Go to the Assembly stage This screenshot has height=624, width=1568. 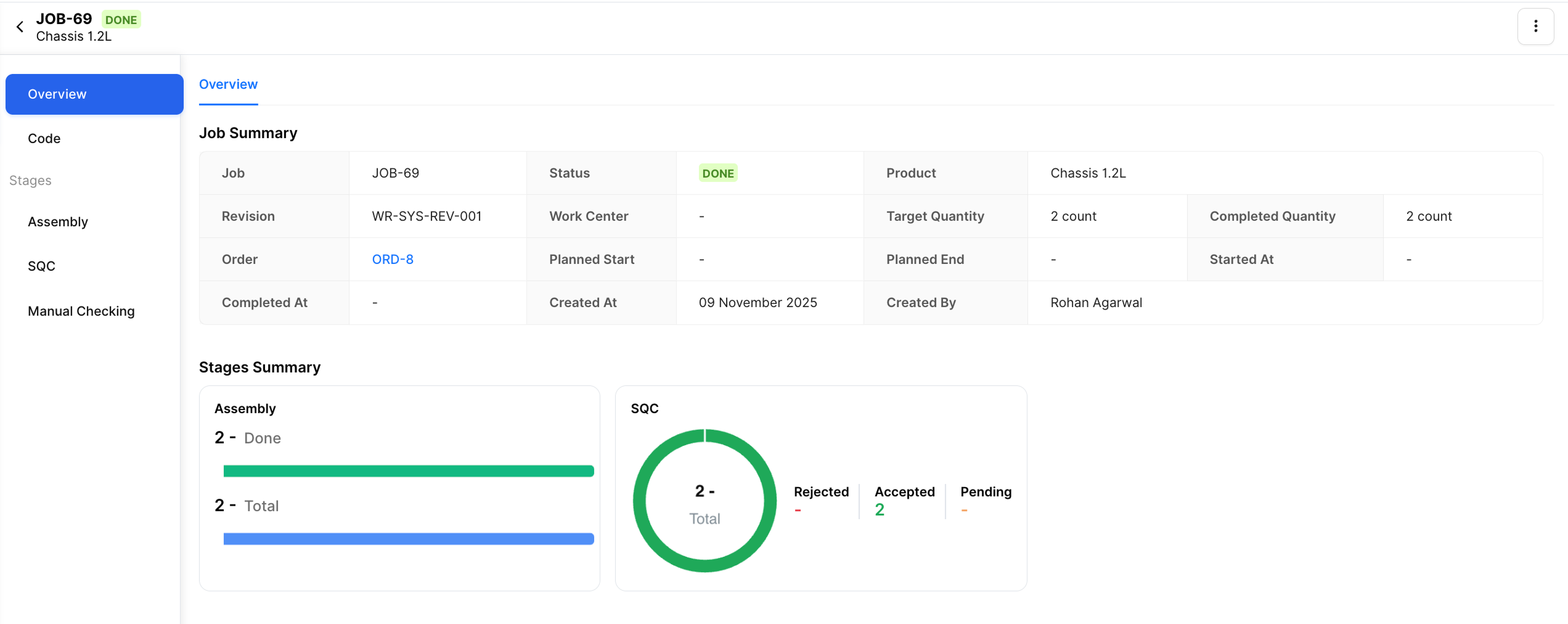(58, 222)
